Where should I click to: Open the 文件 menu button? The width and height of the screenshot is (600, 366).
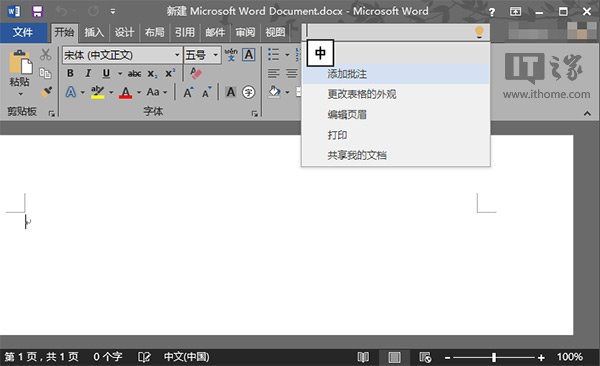(23, 32)
